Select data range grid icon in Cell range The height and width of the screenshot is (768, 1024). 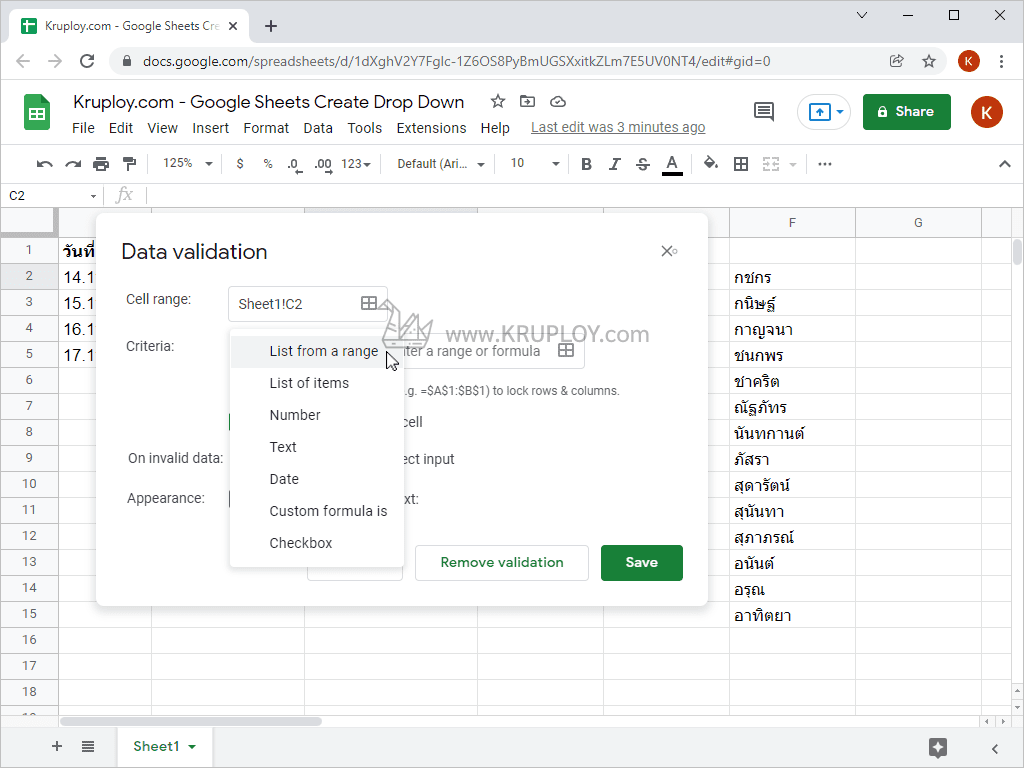click(369, 303)
